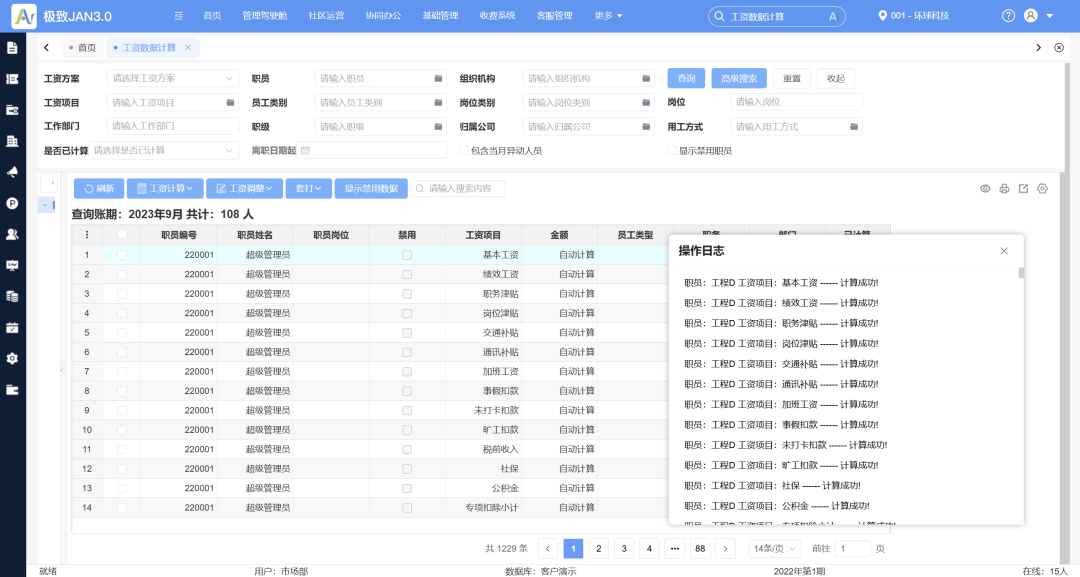Open the print icon above the data grid
This screenshot has height=577, width=1080.
pos(1004,188)
